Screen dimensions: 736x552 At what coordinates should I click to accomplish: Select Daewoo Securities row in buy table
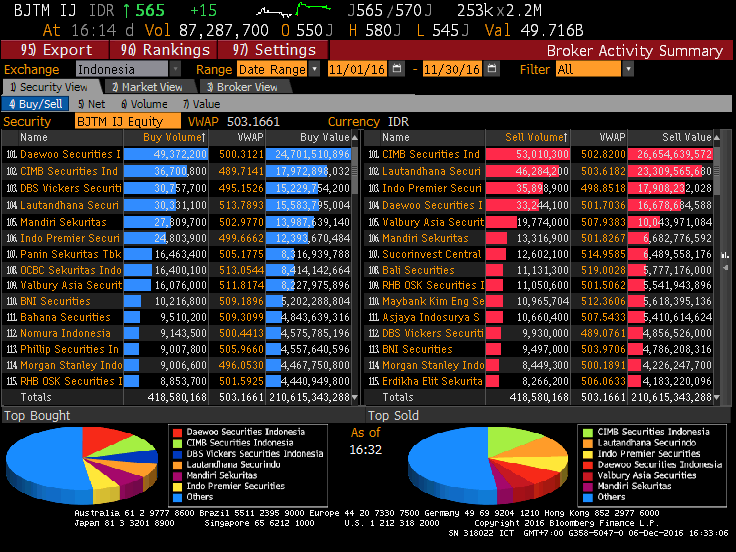pos(70,154)
